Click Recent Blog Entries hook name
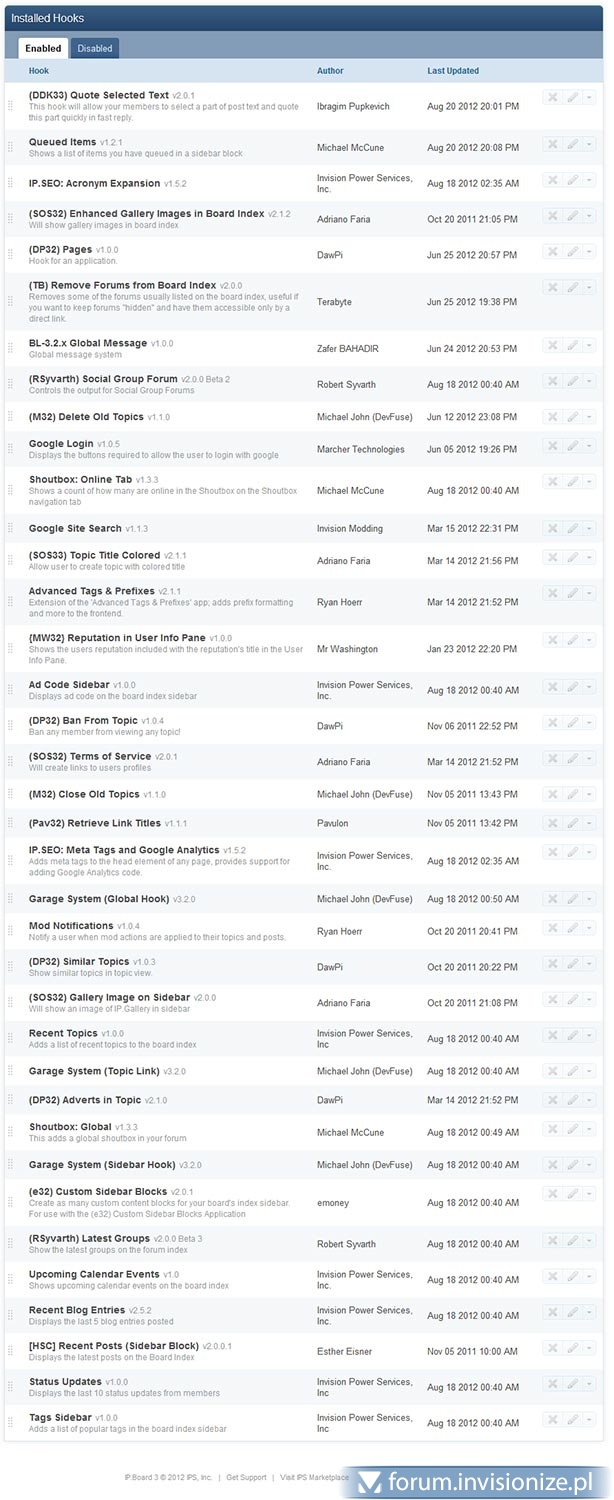The width and height of the screenshot is (614, 1500). (x=77, y=1310)
